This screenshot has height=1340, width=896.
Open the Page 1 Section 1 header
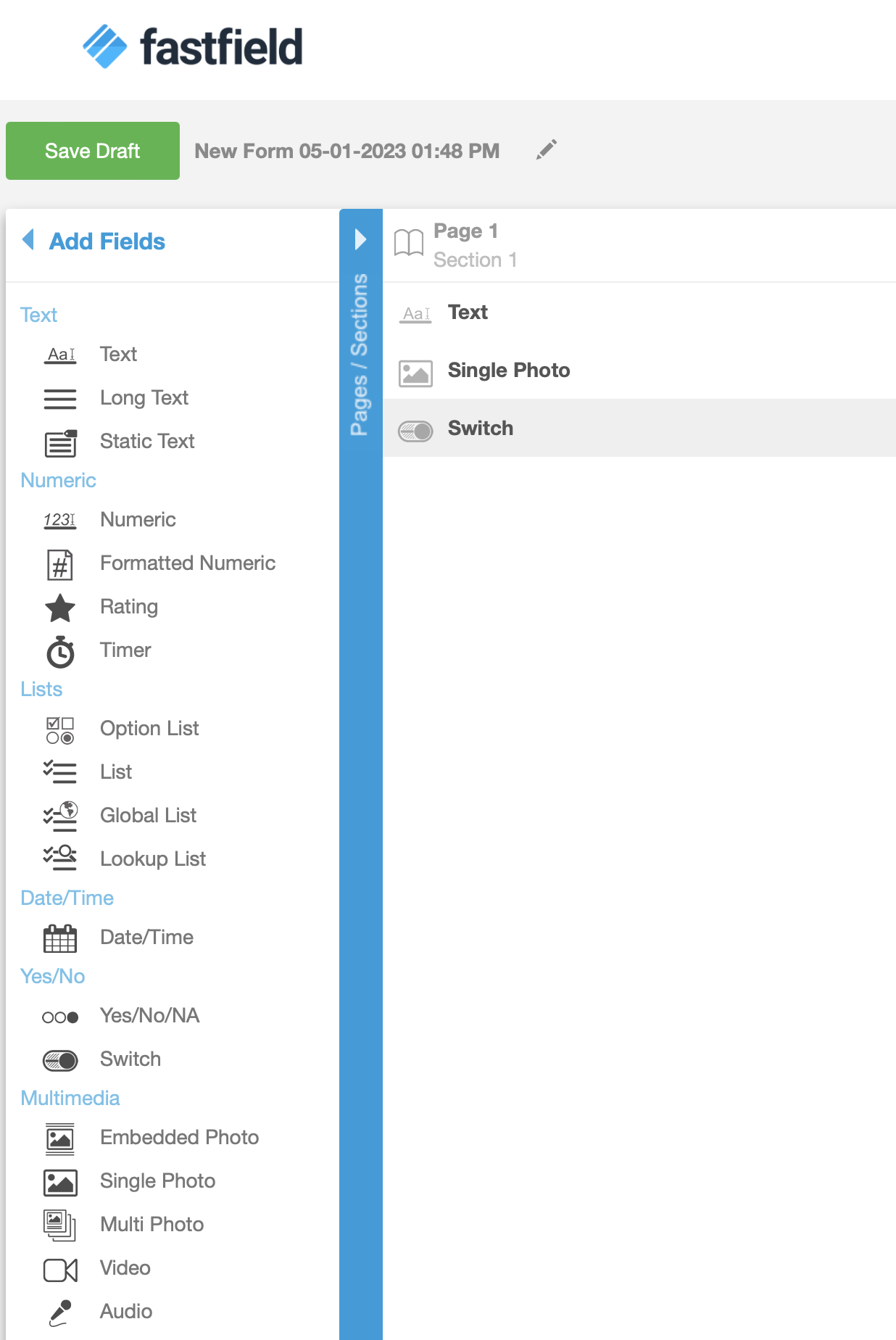tap(475, 245)
